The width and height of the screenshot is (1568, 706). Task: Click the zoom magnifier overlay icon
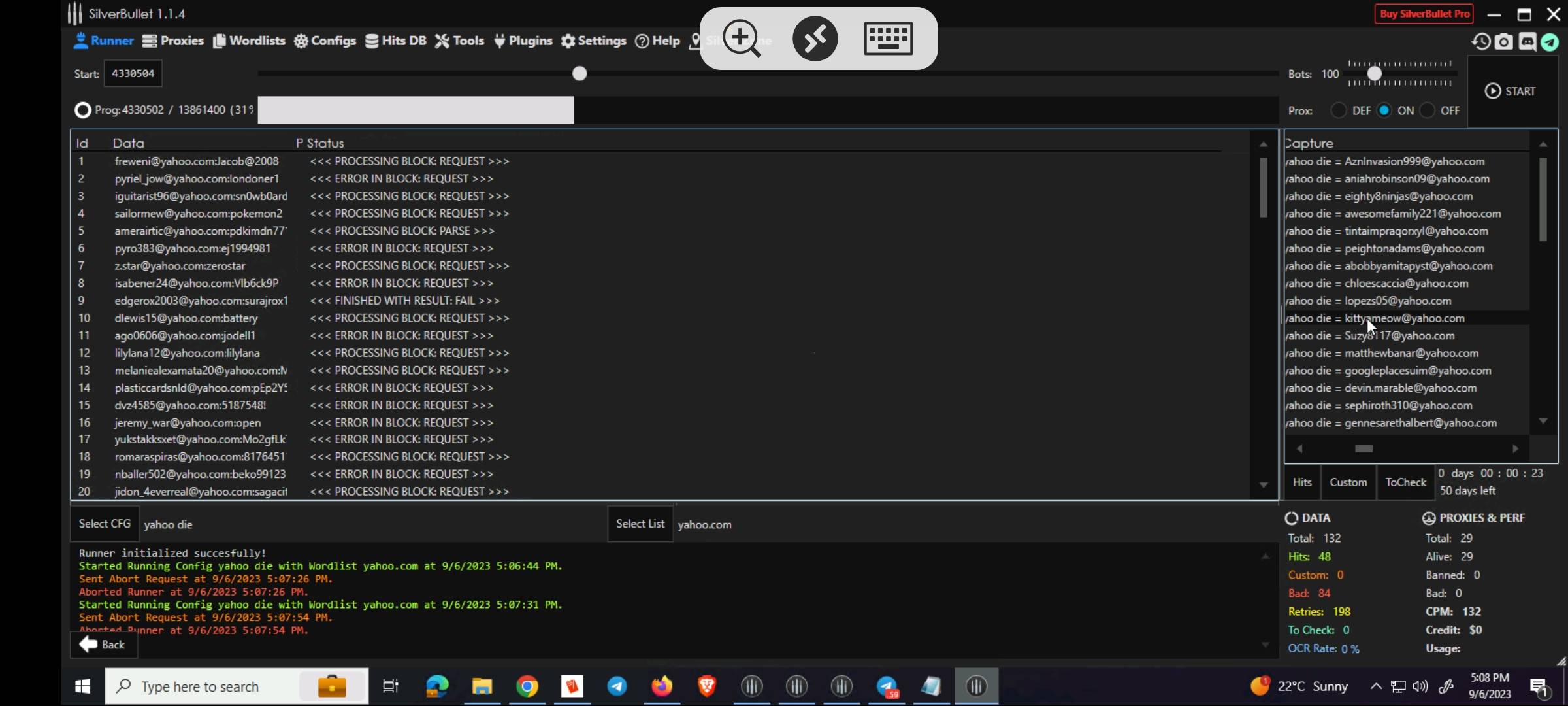(742, 39)
